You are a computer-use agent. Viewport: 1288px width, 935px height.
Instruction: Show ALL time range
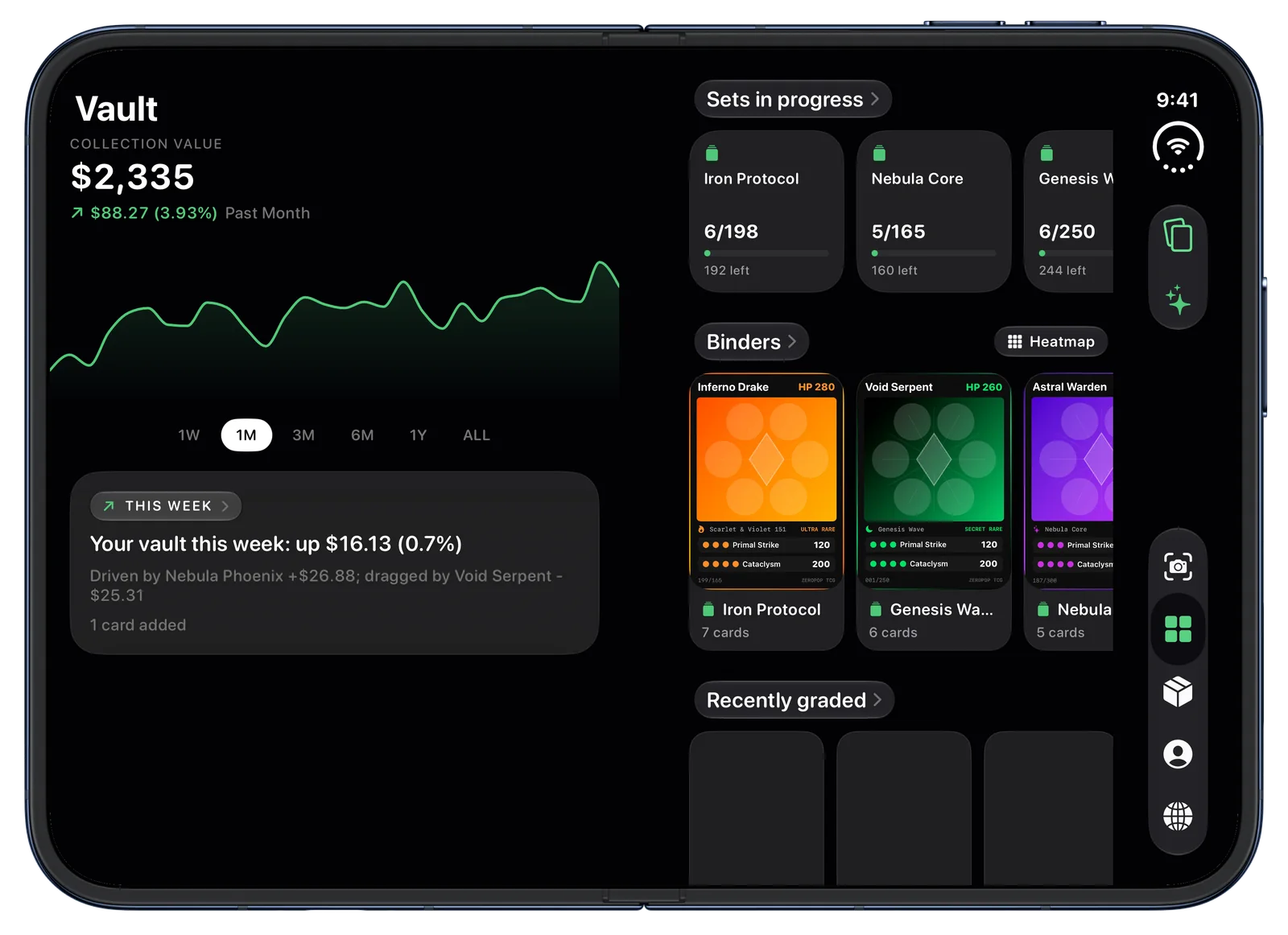[477, 435]
